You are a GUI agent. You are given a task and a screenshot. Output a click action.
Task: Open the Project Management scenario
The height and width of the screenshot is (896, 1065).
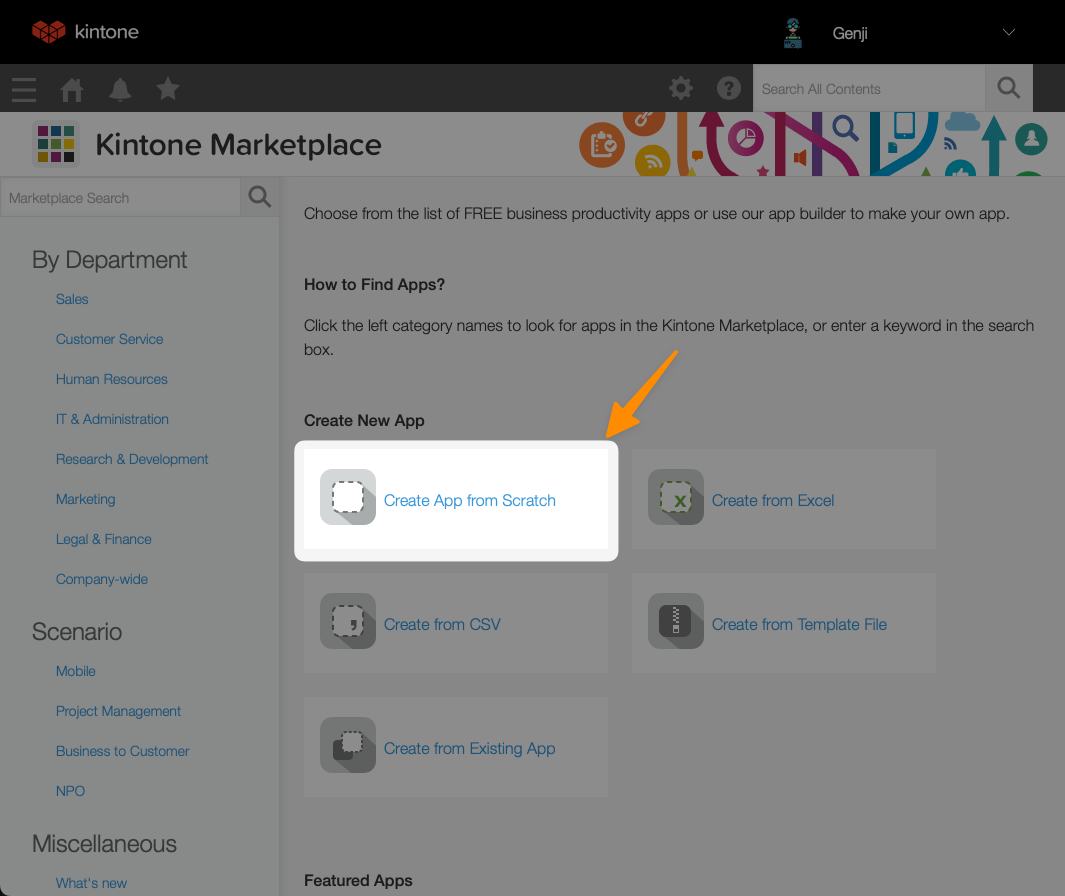point(118,711)
